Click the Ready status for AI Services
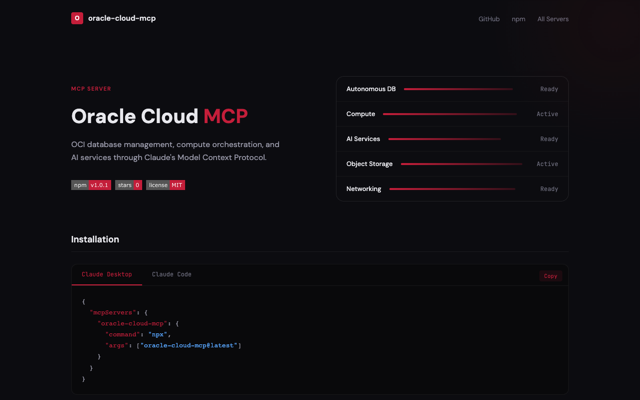 click(x=549, y=139)
